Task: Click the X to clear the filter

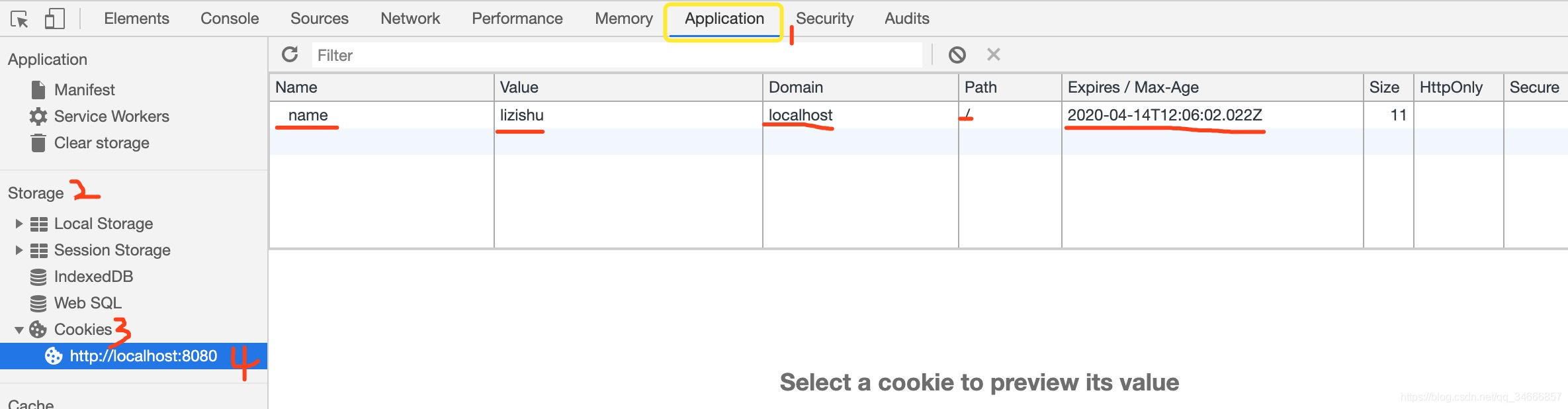Action: (993, 54)
